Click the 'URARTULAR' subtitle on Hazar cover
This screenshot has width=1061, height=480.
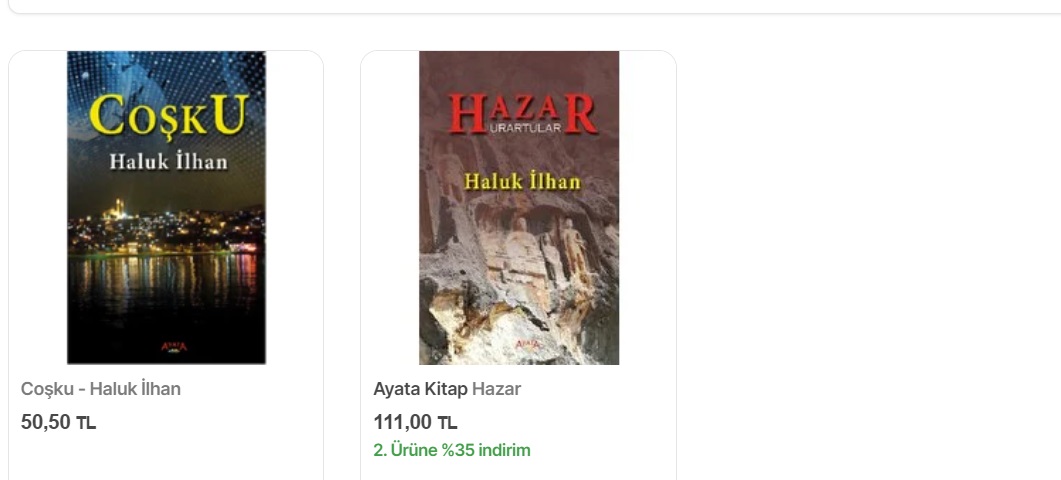(524, 128)
